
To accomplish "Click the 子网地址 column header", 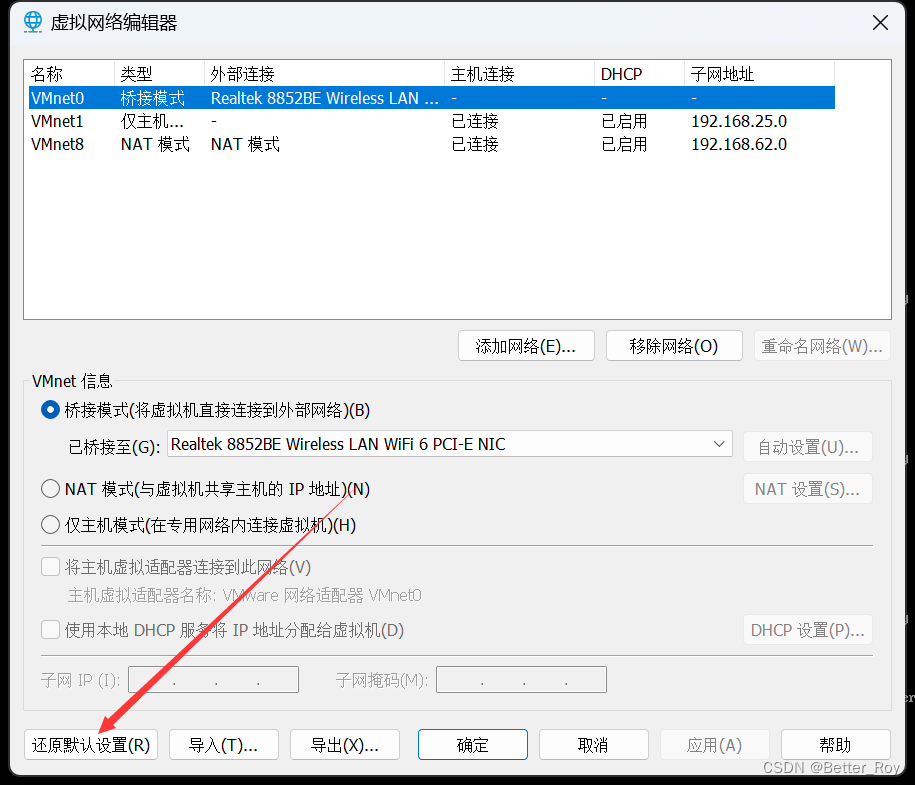I will (759, 74).
